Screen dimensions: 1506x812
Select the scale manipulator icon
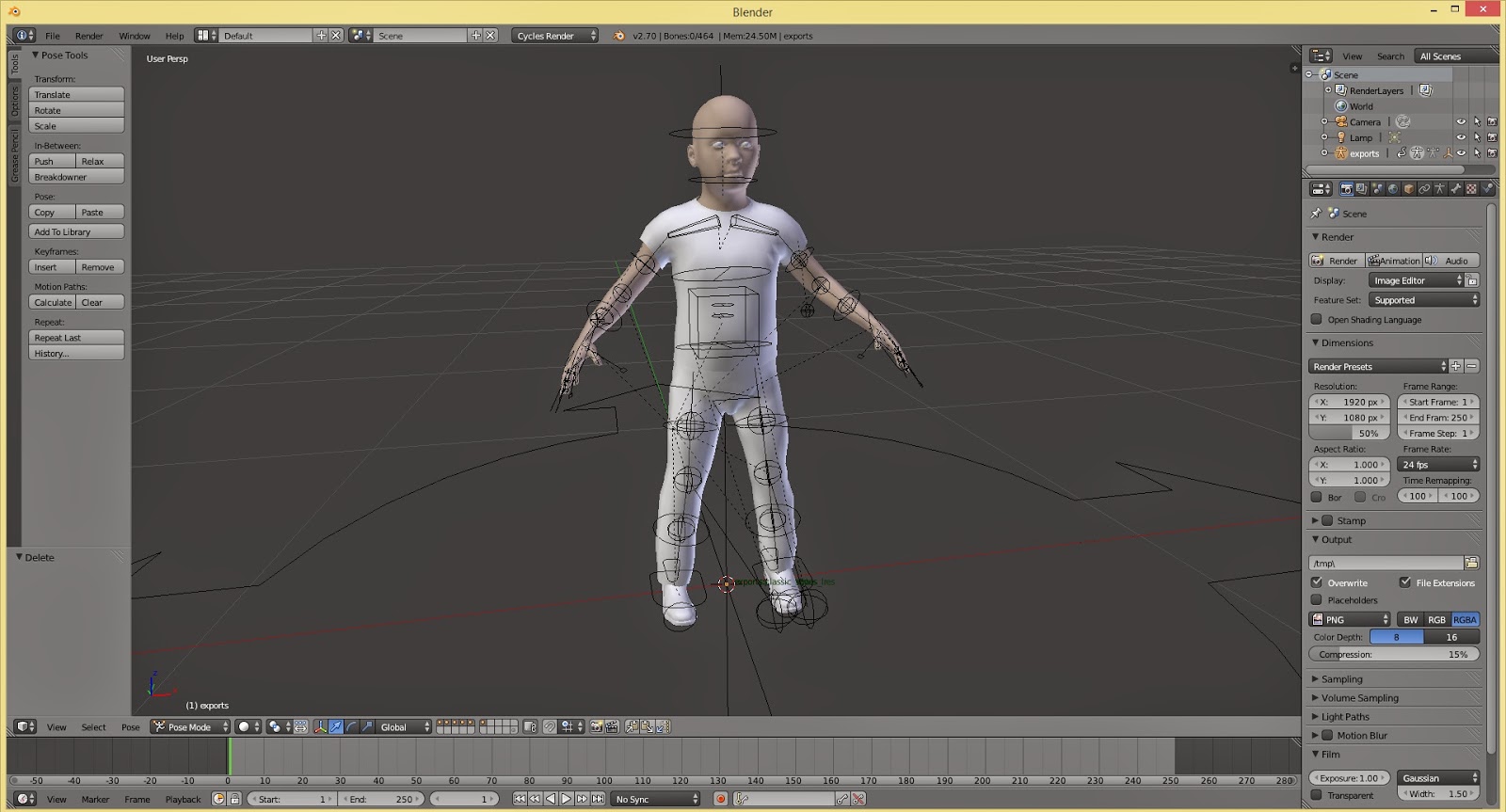[x=367, y=726]
